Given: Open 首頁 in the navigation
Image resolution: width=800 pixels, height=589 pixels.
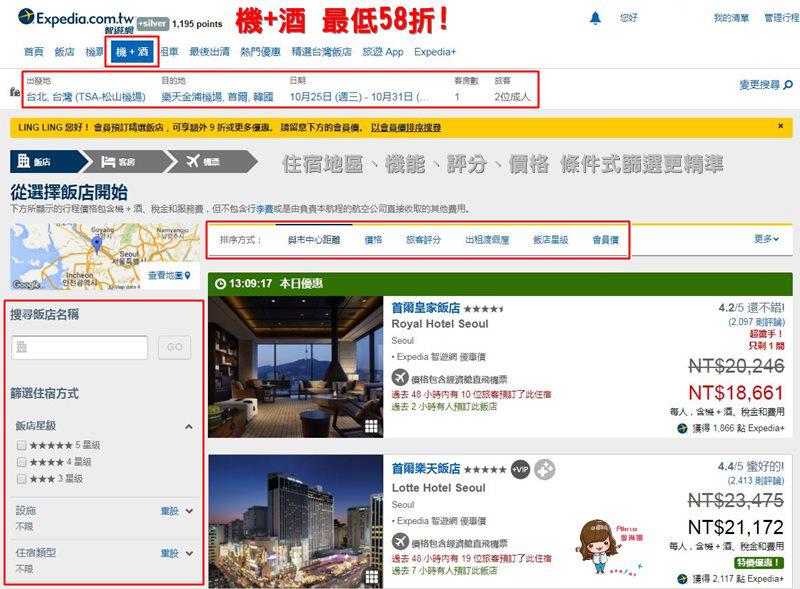Looking at the screenshot, I should (34, 52).
